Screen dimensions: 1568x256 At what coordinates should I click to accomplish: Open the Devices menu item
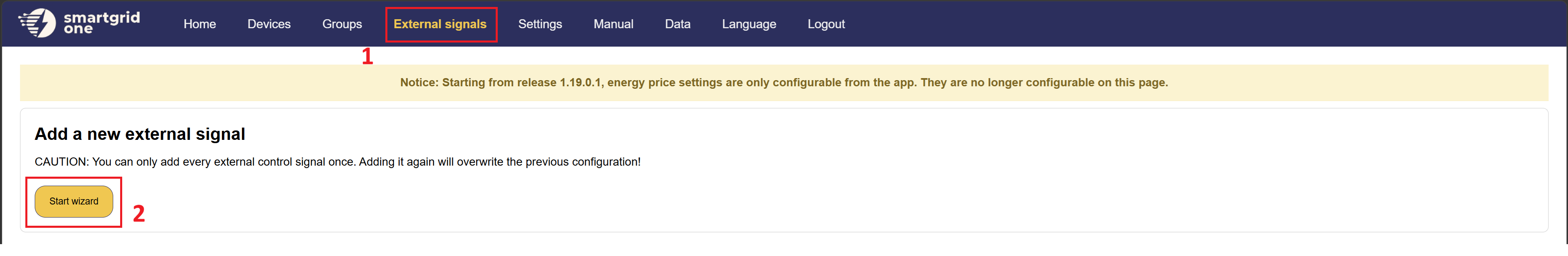click(x=268, y=25)
